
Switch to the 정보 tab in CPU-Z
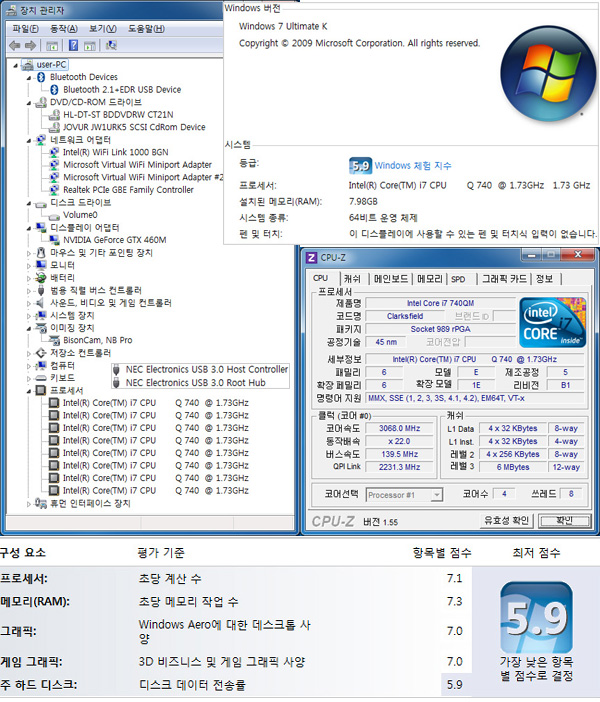click(x=544, y=279)
